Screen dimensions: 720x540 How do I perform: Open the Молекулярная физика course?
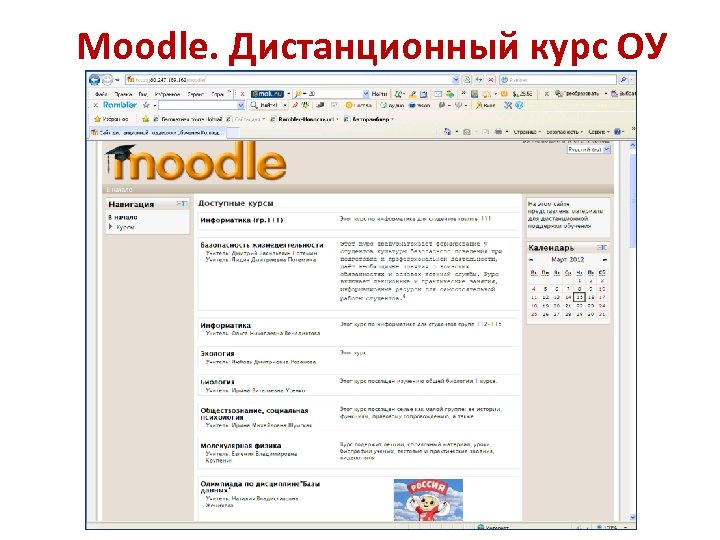pyautogui.click(x=241, y=446)
